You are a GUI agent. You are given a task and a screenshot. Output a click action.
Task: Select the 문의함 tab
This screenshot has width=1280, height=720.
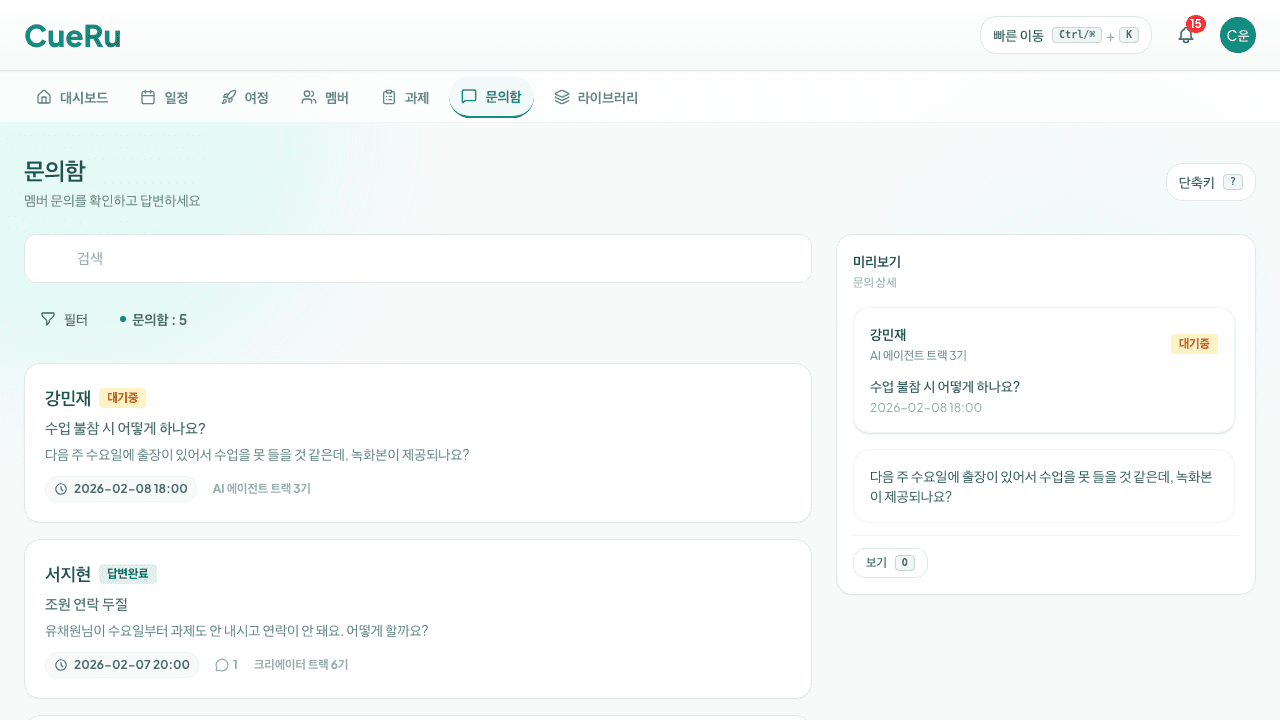click(x=491, y=96)
